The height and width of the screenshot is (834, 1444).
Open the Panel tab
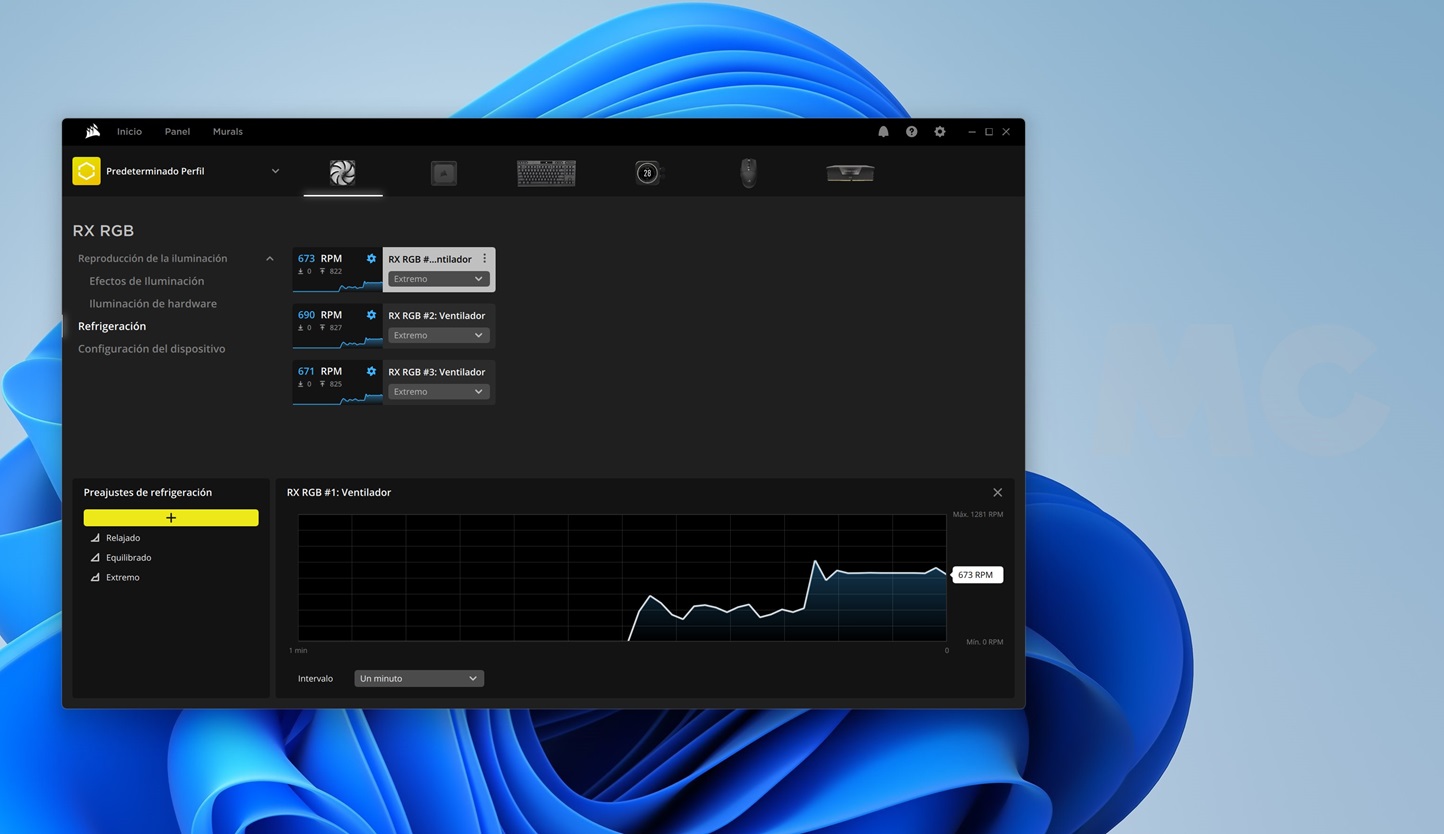(x=177, y=132)
